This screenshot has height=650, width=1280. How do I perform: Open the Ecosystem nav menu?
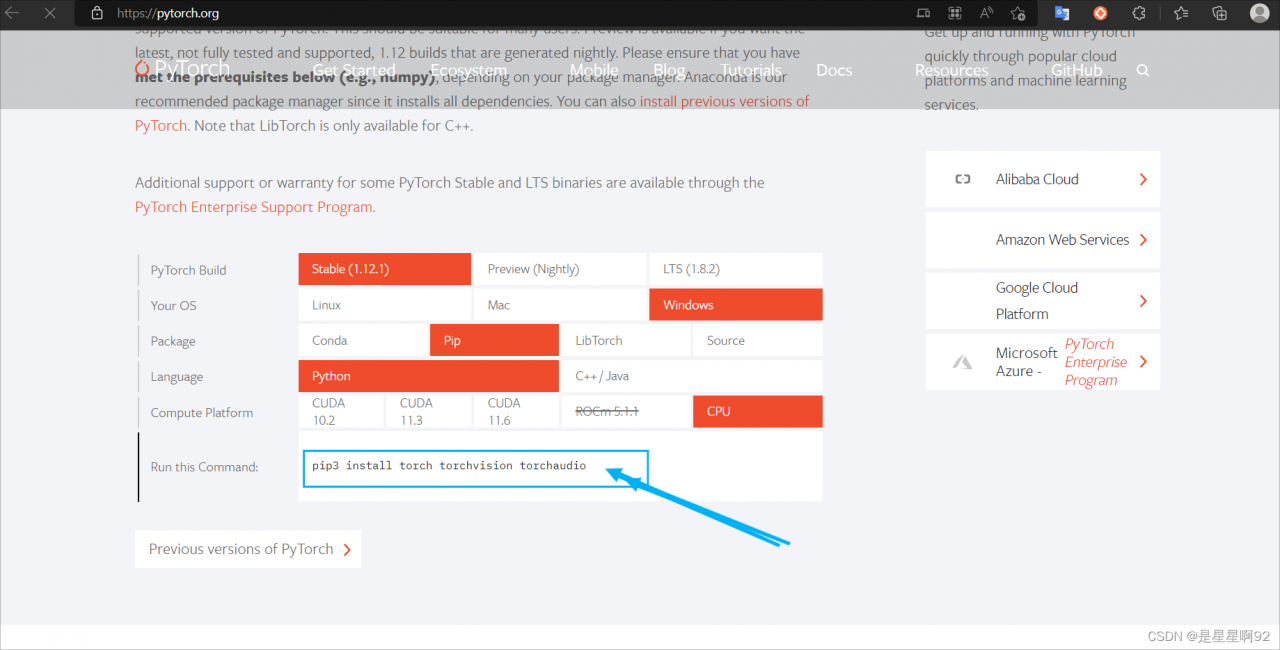468,70
